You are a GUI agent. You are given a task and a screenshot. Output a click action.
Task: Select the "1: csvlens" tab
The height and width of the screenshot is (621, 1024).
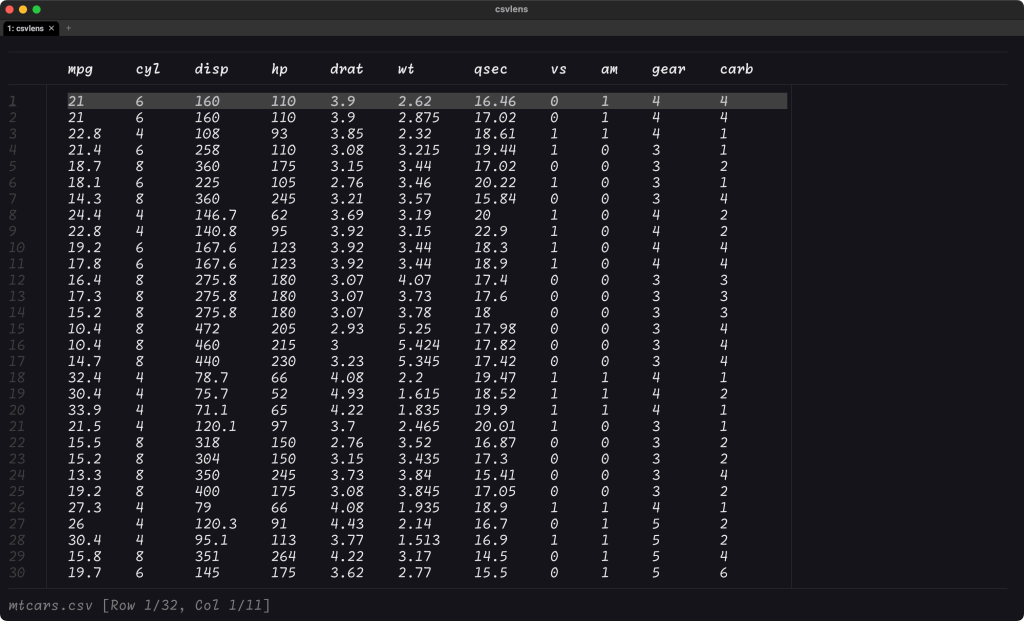[x=25, y=29]
